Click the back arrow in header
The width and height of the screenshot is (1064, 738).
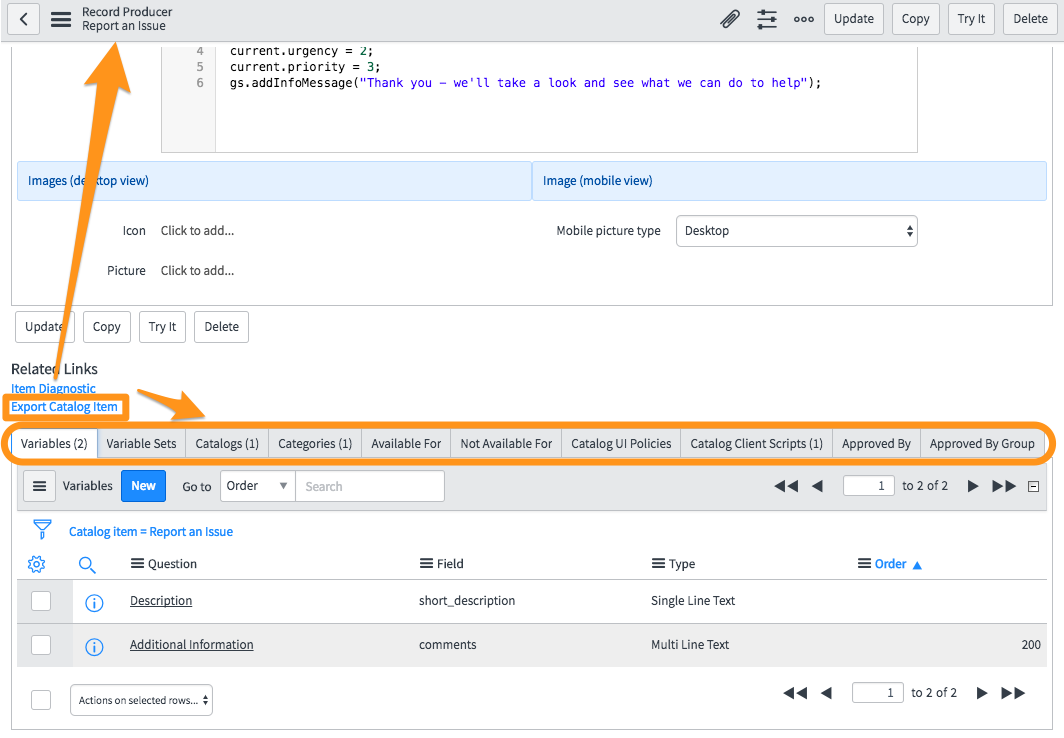coord(24,19)
